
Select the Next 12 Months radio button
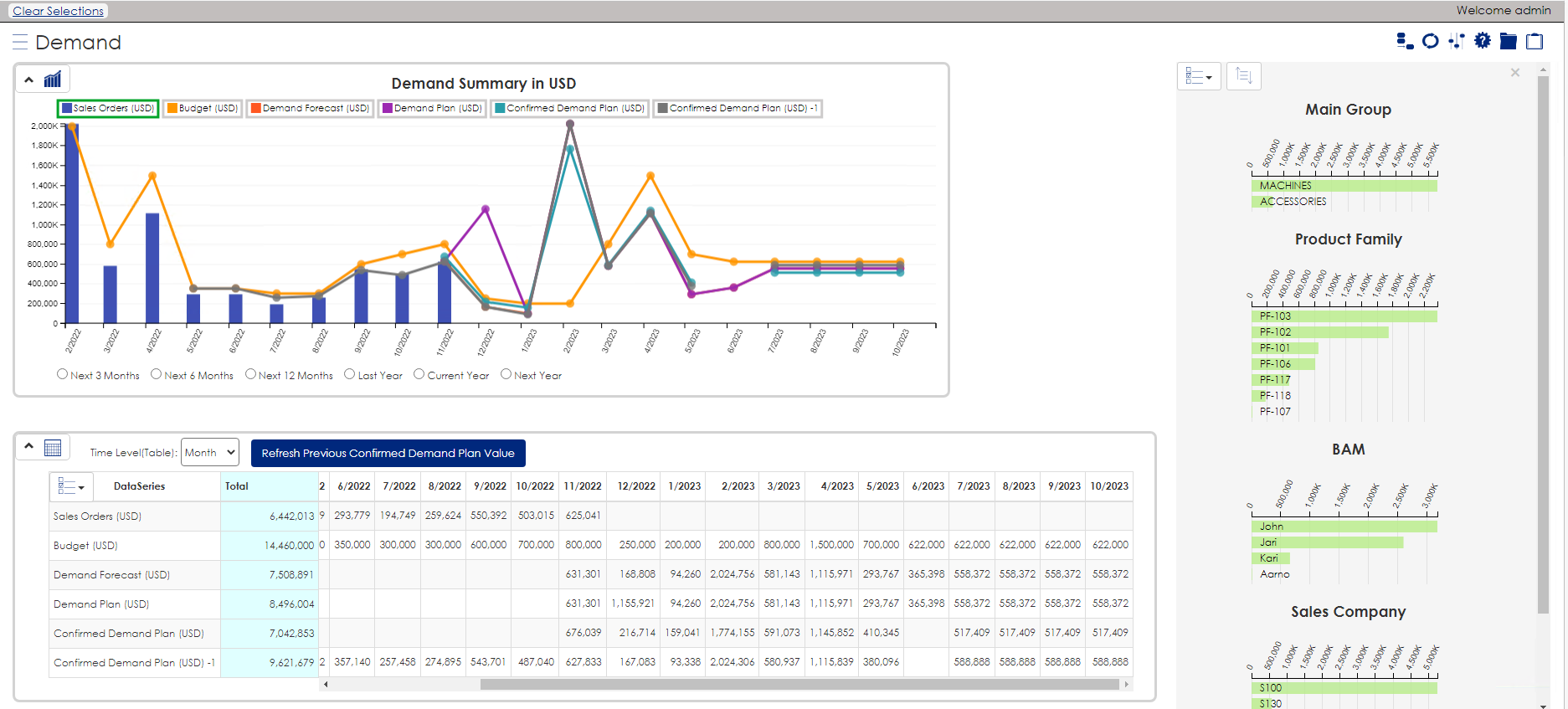(250, 374)
